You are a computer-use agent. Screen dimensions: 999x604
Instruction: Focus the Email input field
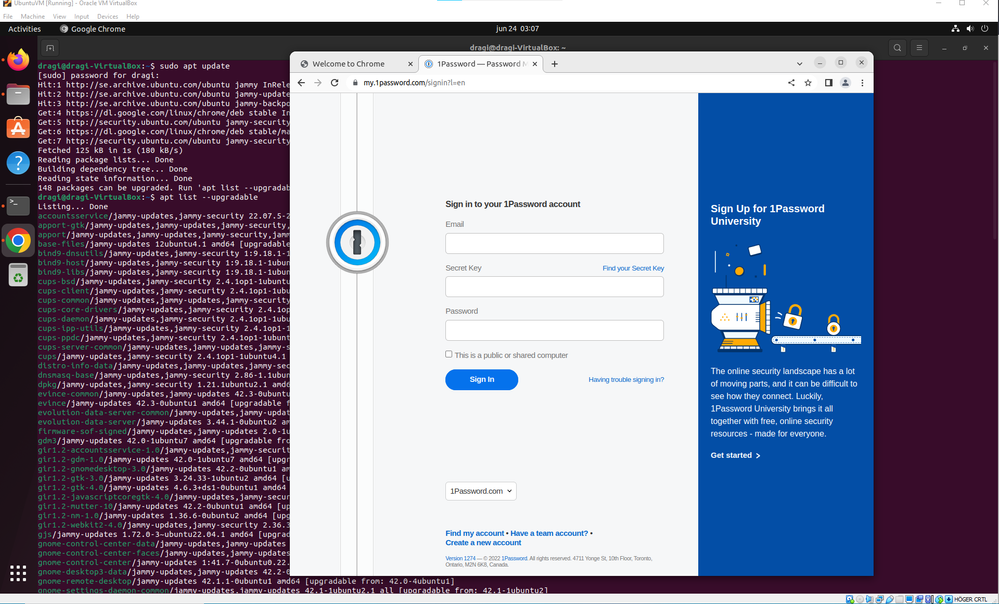point(554,244)
